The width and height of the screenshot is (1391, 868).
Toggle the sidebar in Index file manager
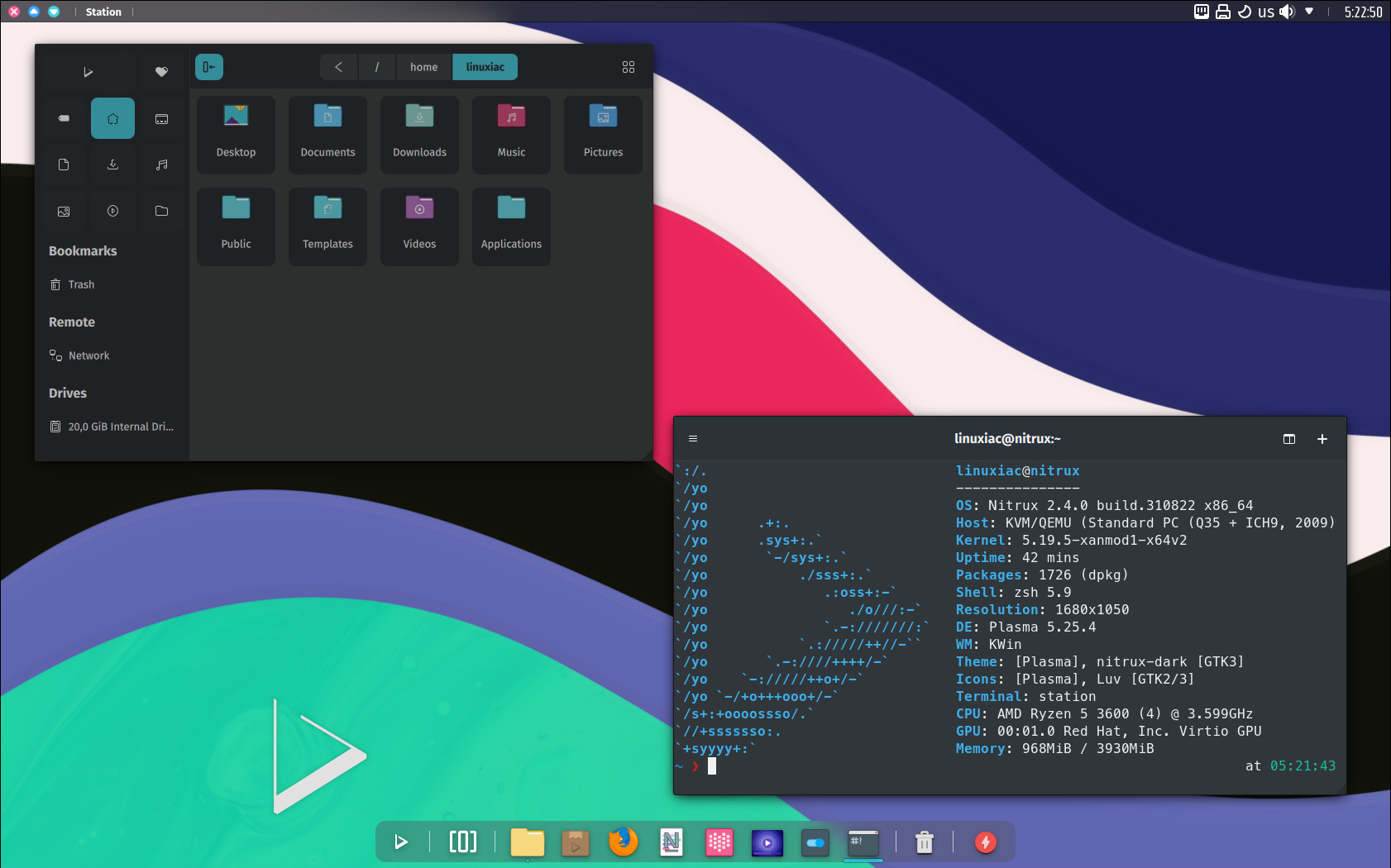[209, 67]
